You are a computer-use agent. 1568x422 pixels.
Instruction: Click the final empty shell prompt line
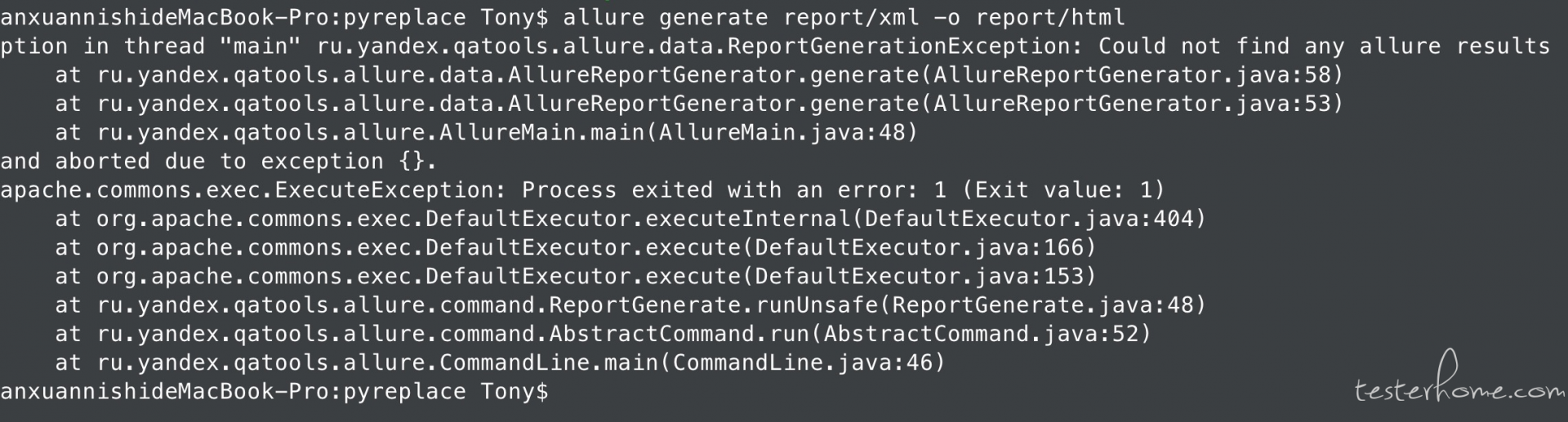point(274,392)
